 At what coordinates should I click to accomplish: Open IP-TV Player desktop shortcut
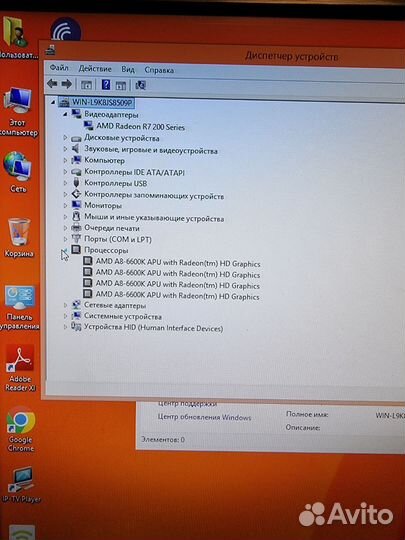click(x=21, y=485)
